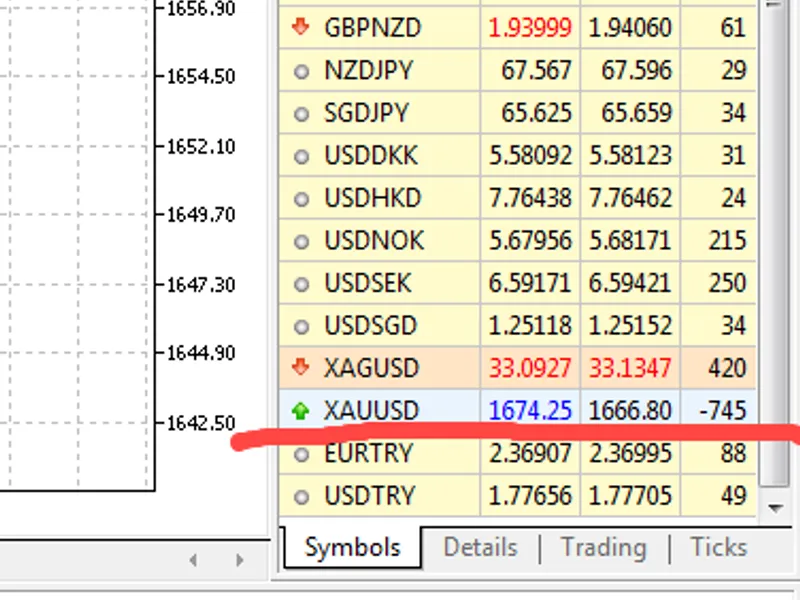This screenshot has height=600, width=800.
Task: Click the XAGUSD ask price 33.1347
Action: point(630,368)
